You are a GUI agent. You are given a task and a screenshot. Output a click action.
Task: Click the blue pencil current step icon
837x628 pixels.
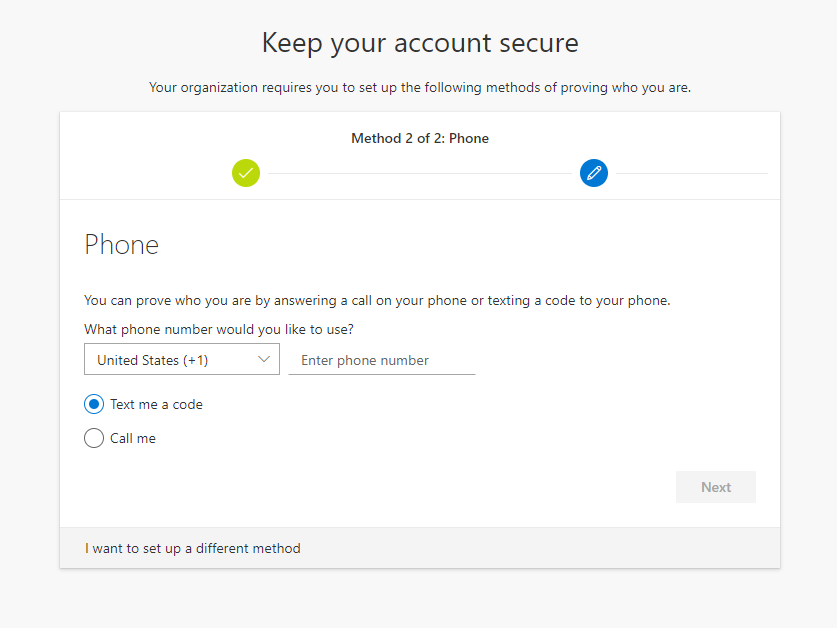pyautogui.click(x=594, y=173)
